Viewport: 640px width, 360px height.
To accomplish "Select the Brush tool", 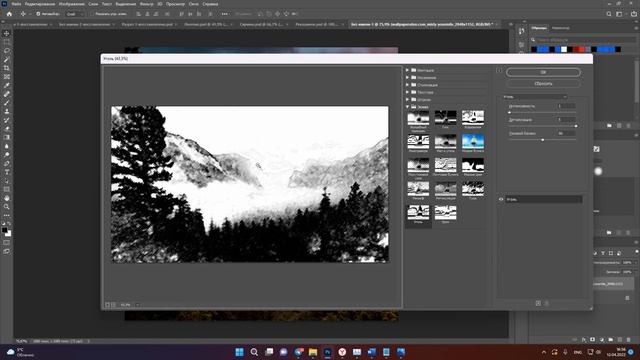I will [7, 102].
